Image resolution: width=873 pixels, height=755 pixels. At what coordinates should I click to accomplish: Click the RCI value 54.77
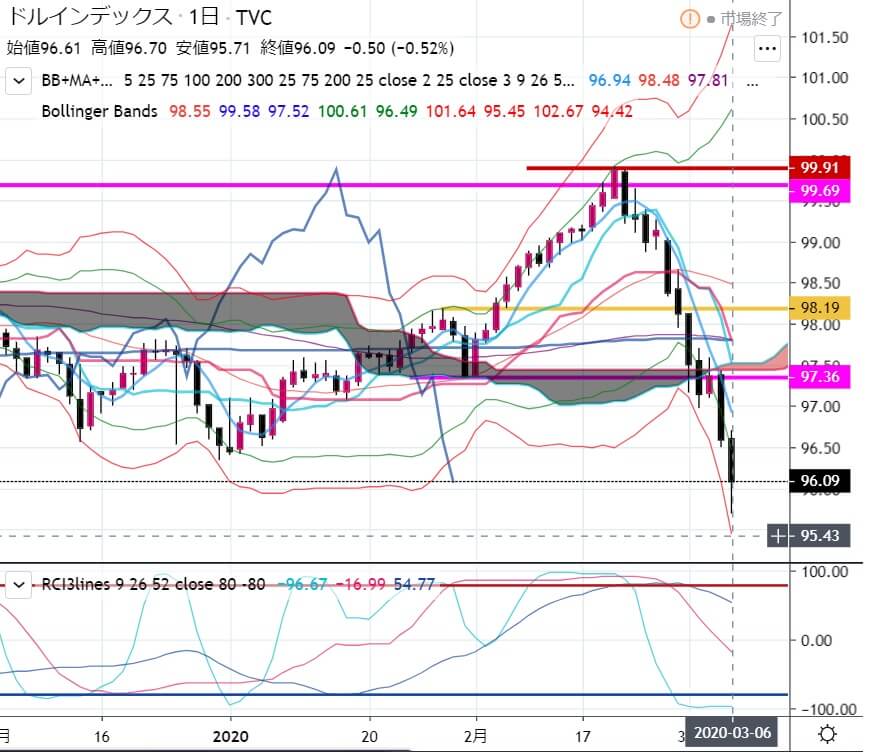(x=414, y=585)
